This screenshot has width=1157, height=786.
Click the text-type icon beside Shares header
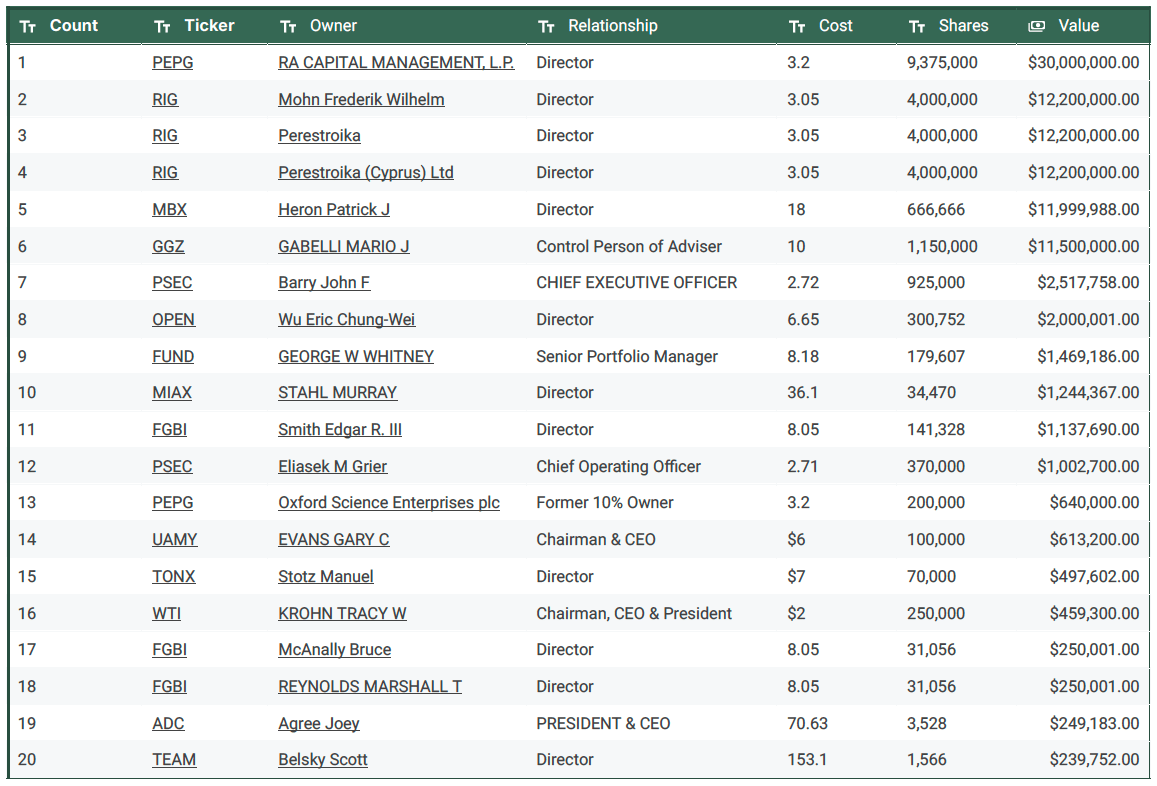click(x=917, y=27)
